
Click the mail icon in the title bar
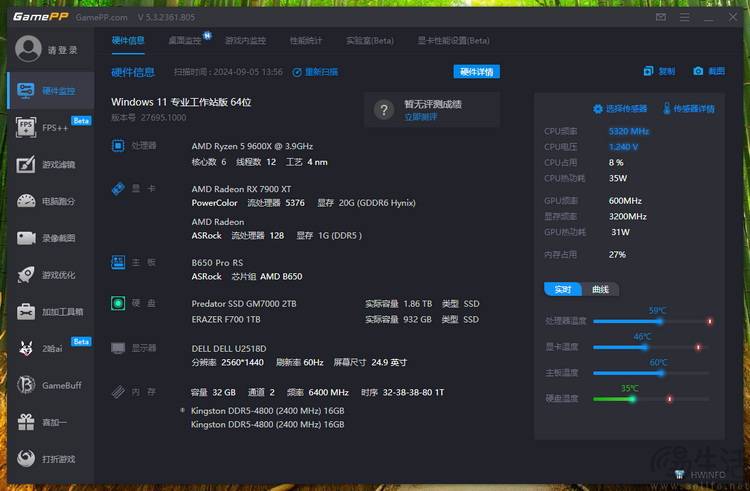[x=661, y=17]
